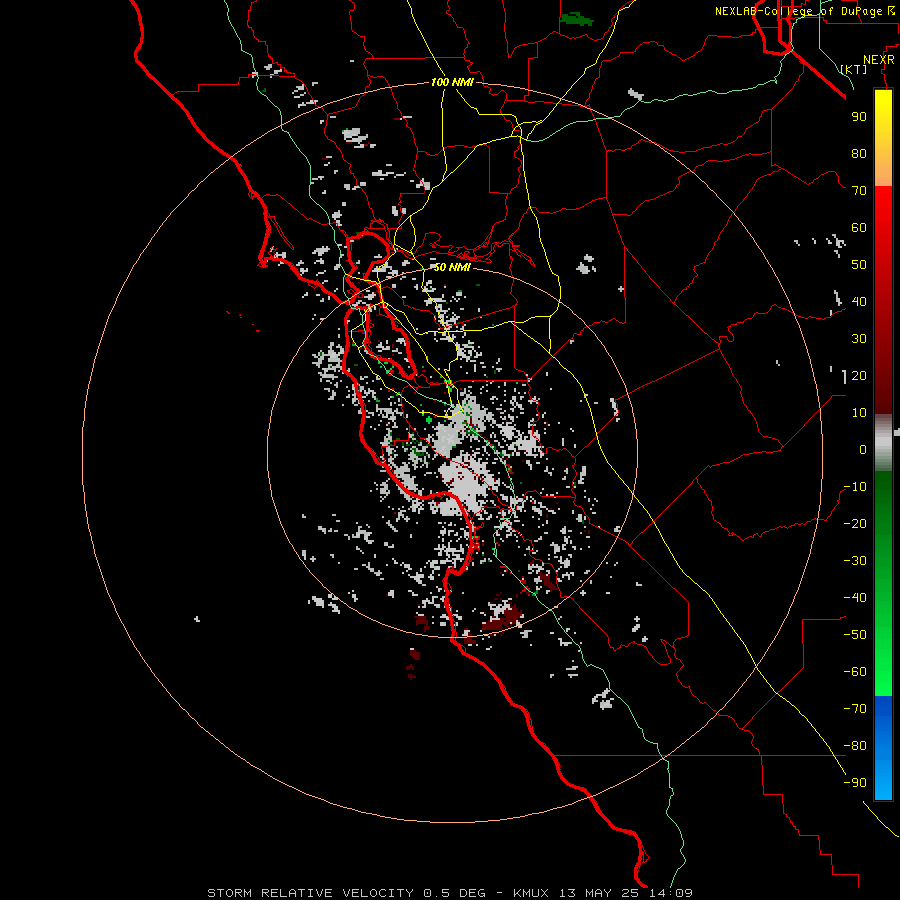The image size is (900, 900).
Task: Click the "-40" value on velocity scale
Action: point(855,598)
